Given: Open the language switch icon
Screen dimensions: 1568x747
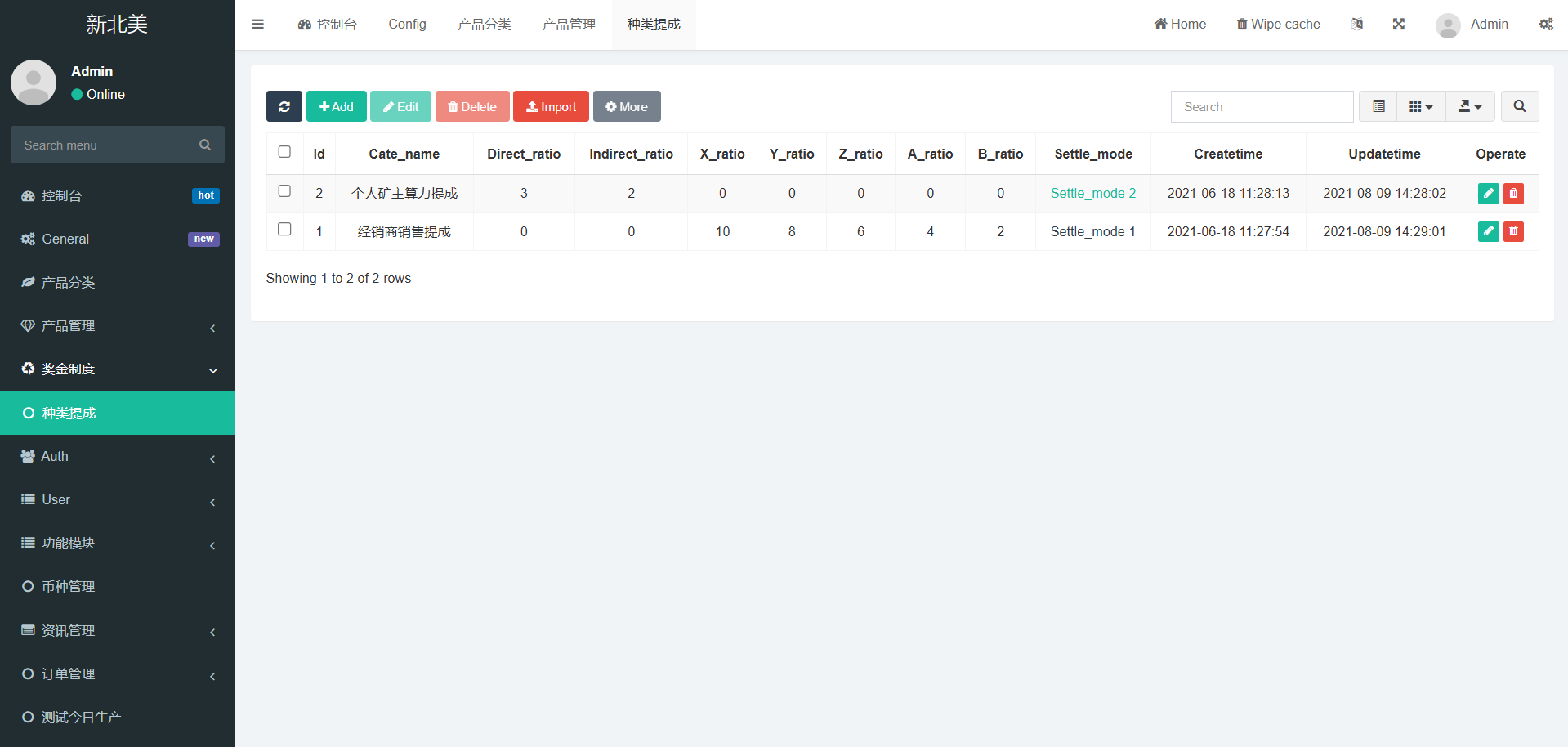Looking at the screenshot, I should coord(1356,25).
